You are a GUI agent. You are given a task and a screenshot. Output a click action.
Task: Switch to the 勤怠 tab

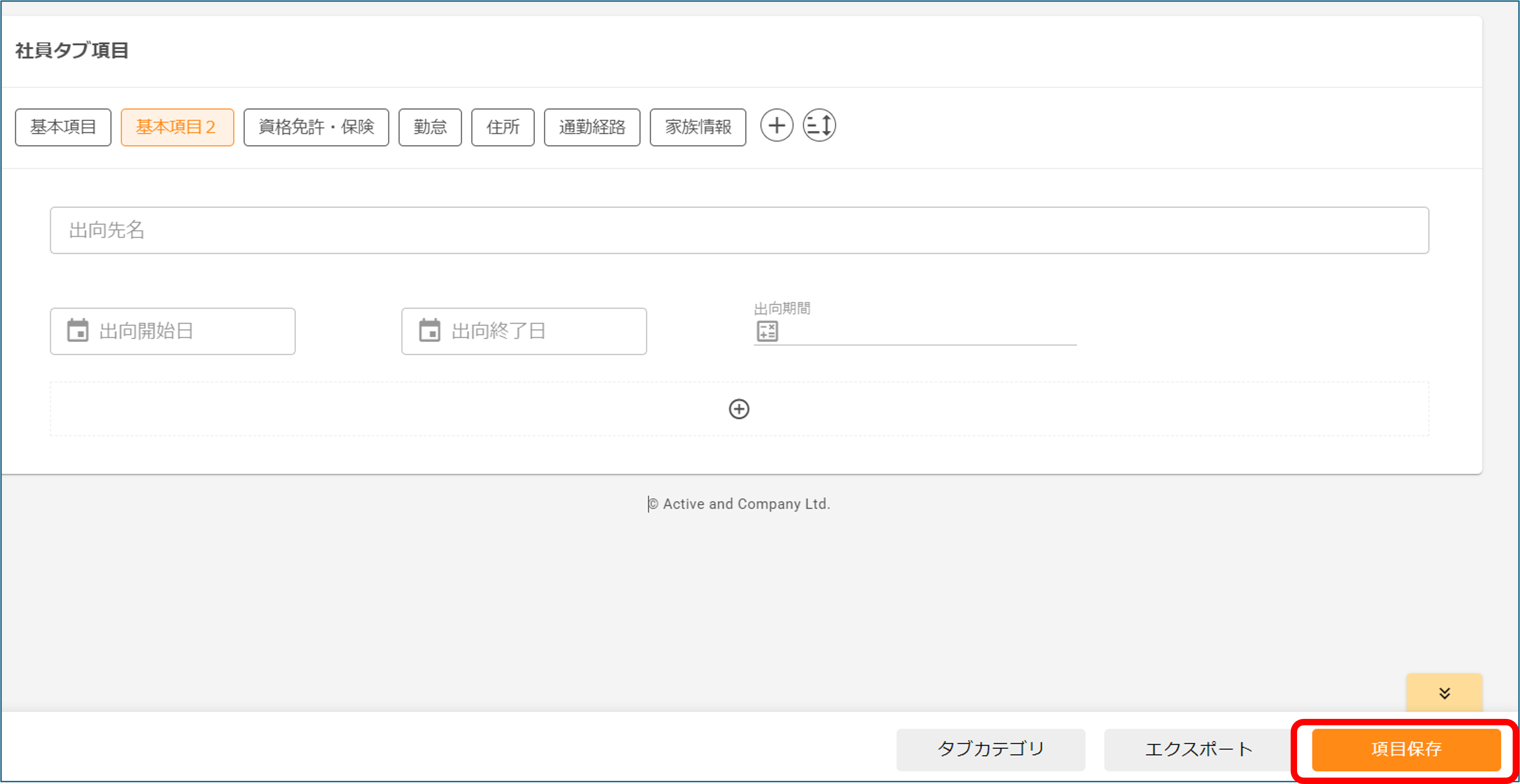pyautogui.click(x=430, y=127)
